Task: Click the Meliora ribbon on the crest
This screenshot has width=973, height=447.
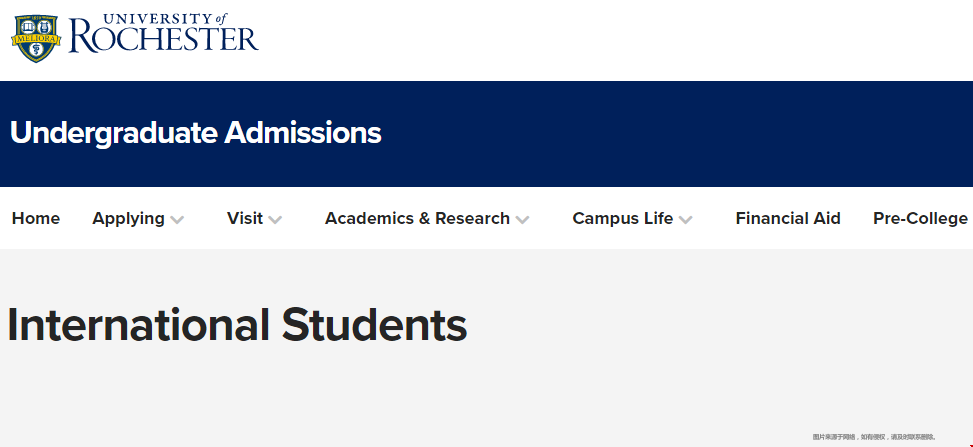Action: point(36,38)
